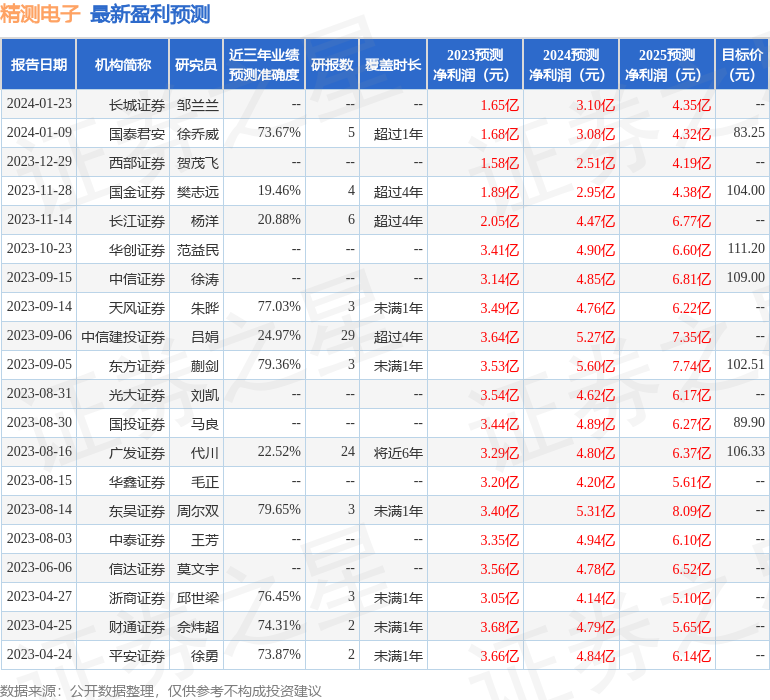Click the 研究员 column header
770x700 pixels.
coord(196,64)
